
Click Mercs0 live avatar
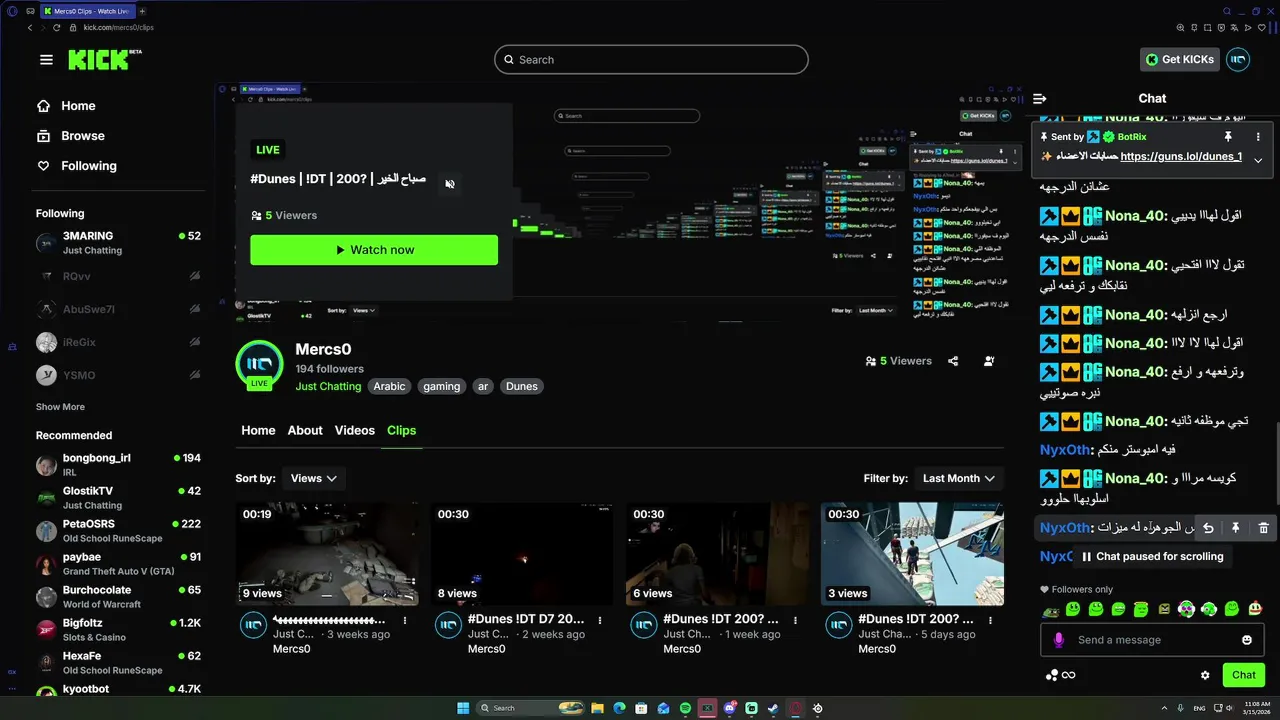[x=259, y=365]
